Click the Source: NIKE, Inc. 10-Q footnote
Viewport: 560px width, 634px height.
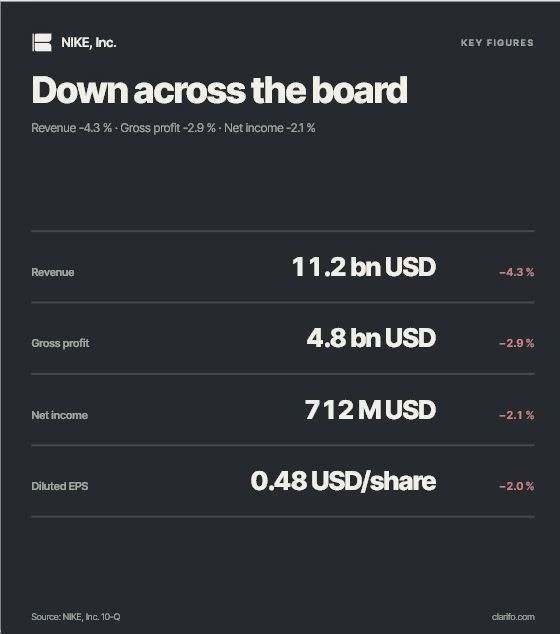point(76,617)
